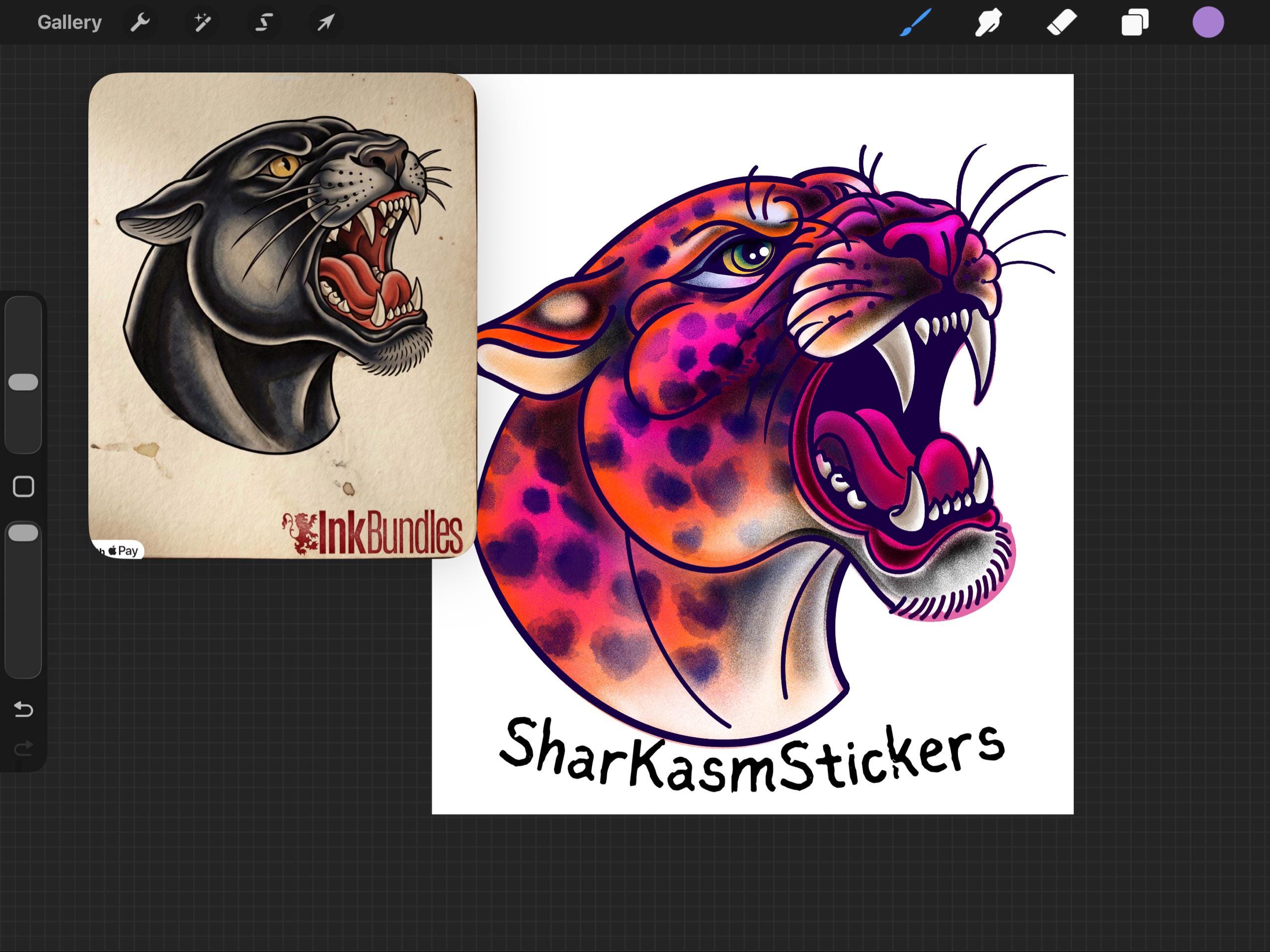Undo the last action
This screenshot has width=1270, height=952.
[x=23, y=710]
